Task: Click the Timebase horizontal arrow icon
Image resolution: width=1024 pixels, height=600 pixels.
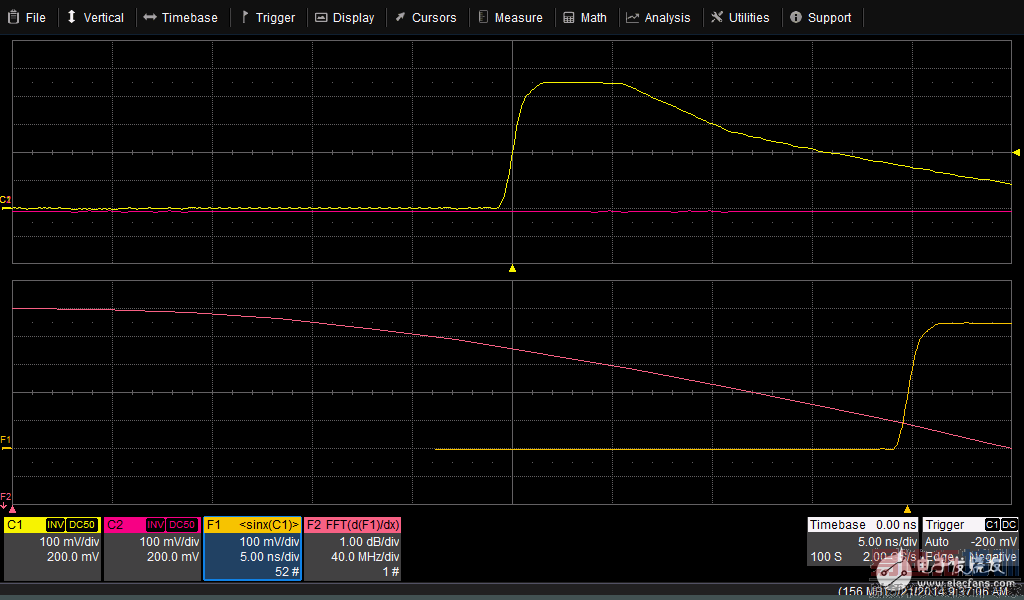Action: pos(150,17)
